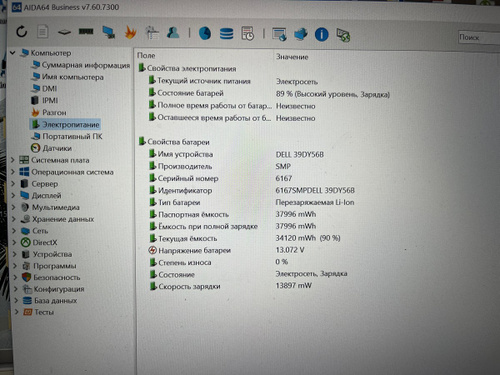Screen dimensions: 500x375
Task: Open Датчики in the tree
Action: [x=57, y=148]
